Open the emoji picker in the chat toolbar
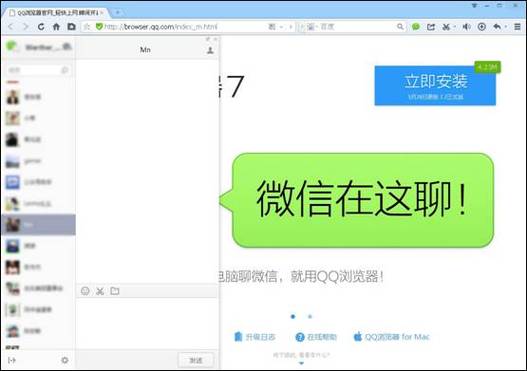This screenshot has height=371, width=527. click(85, 291)
